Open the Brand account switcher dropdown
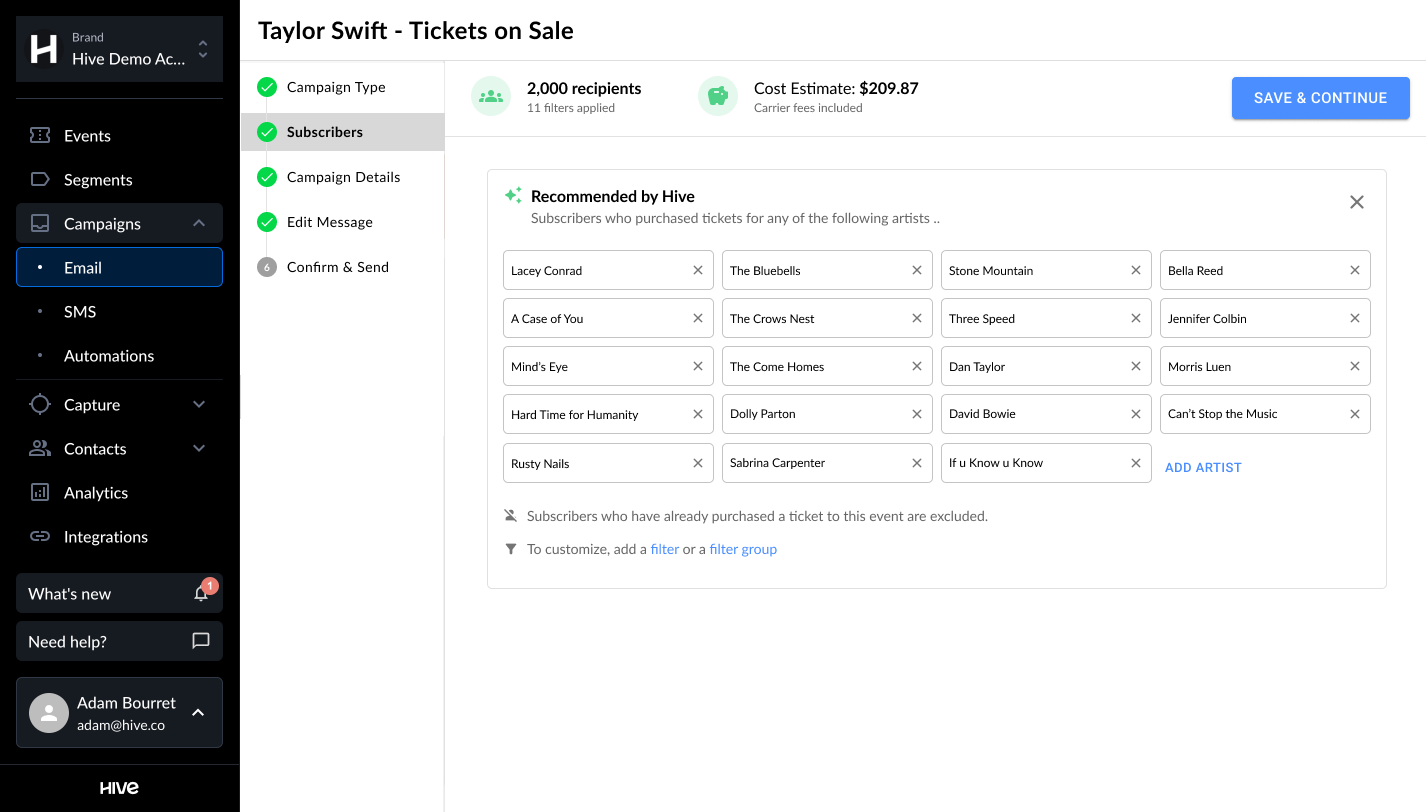The width and height of the screenshot is (1426, 812). point(119,49)
